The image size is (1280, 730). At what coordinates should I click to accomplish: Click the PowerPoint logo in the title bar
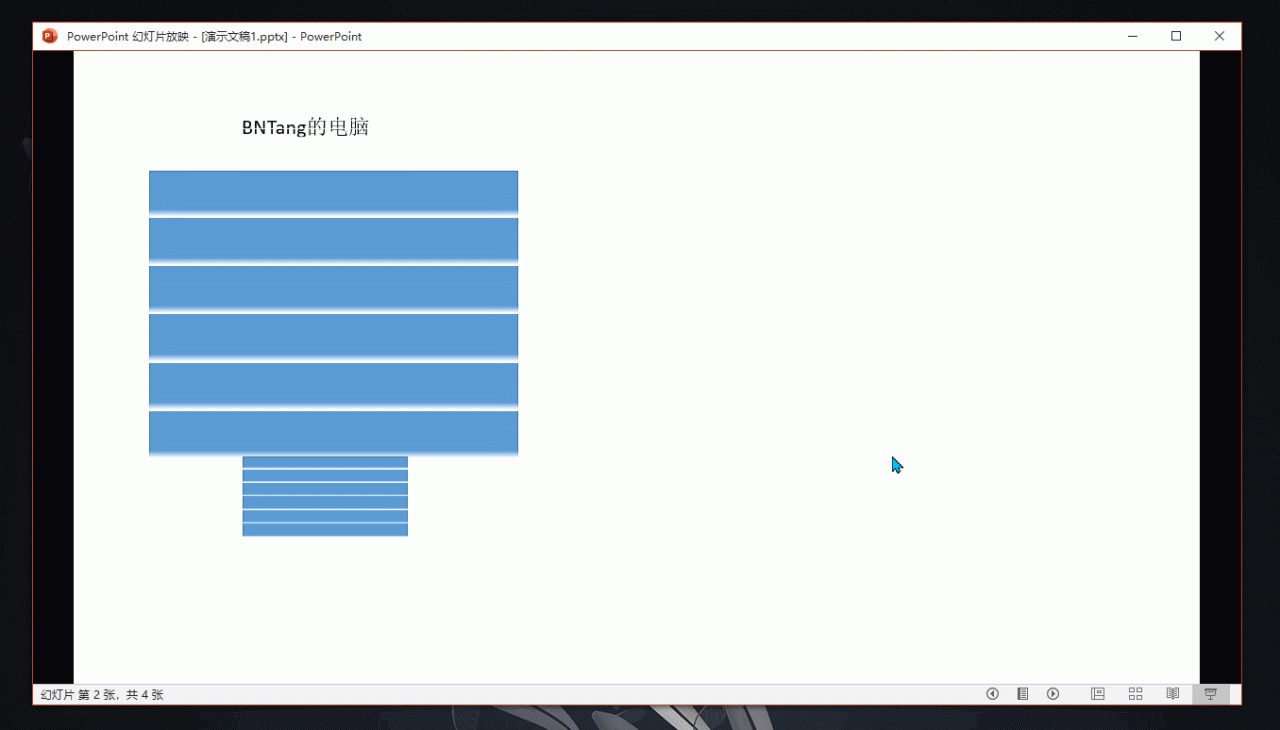tap(49, 36)
